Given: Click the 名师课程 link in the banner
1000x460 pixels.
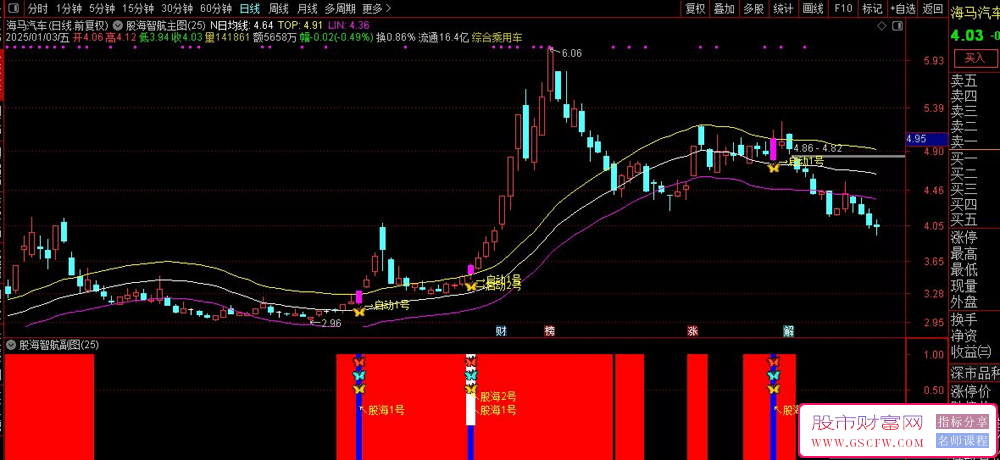Looking at the screenshot, I should tap(962, 440).
